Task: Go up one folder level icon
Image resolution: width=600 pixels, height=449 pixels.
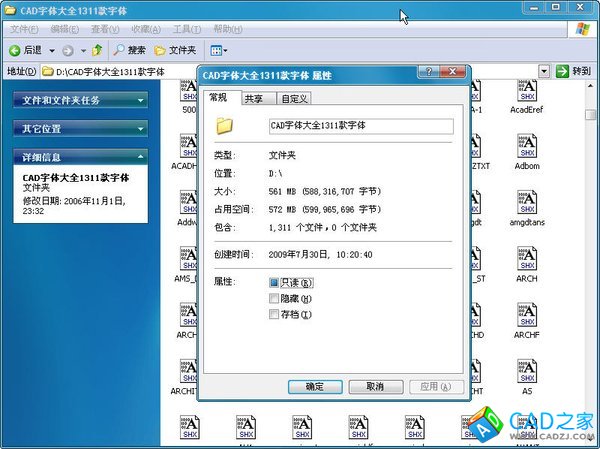Action: click(x=97, y=50)
